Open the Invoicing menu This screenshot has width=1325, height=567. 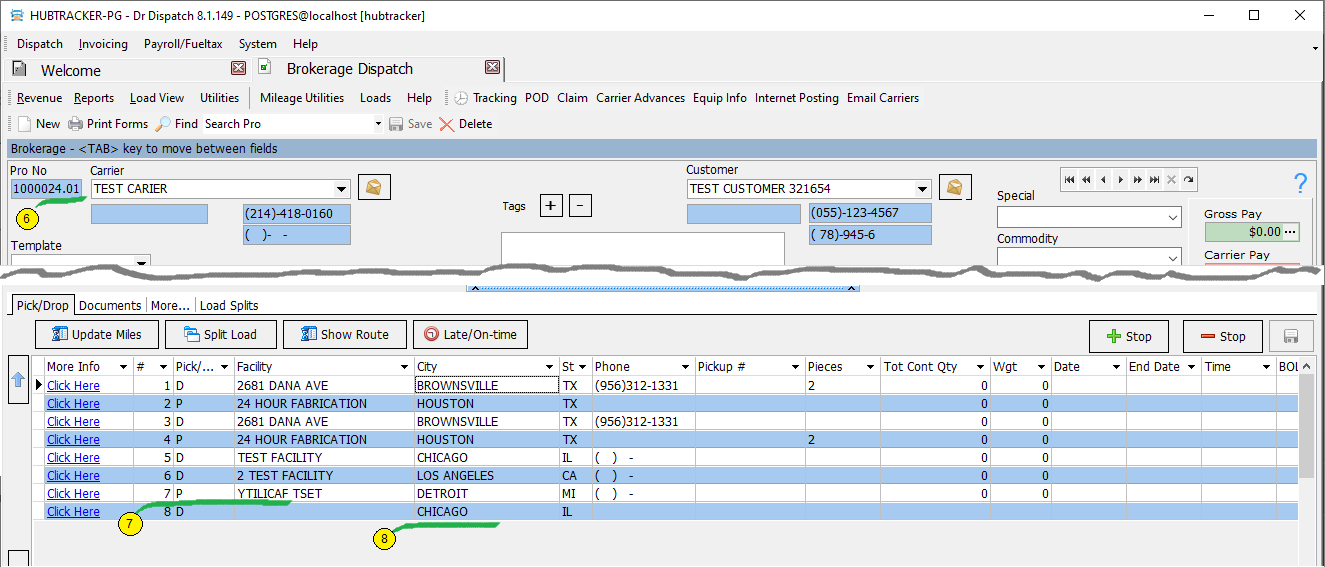[x=103, y=44]
